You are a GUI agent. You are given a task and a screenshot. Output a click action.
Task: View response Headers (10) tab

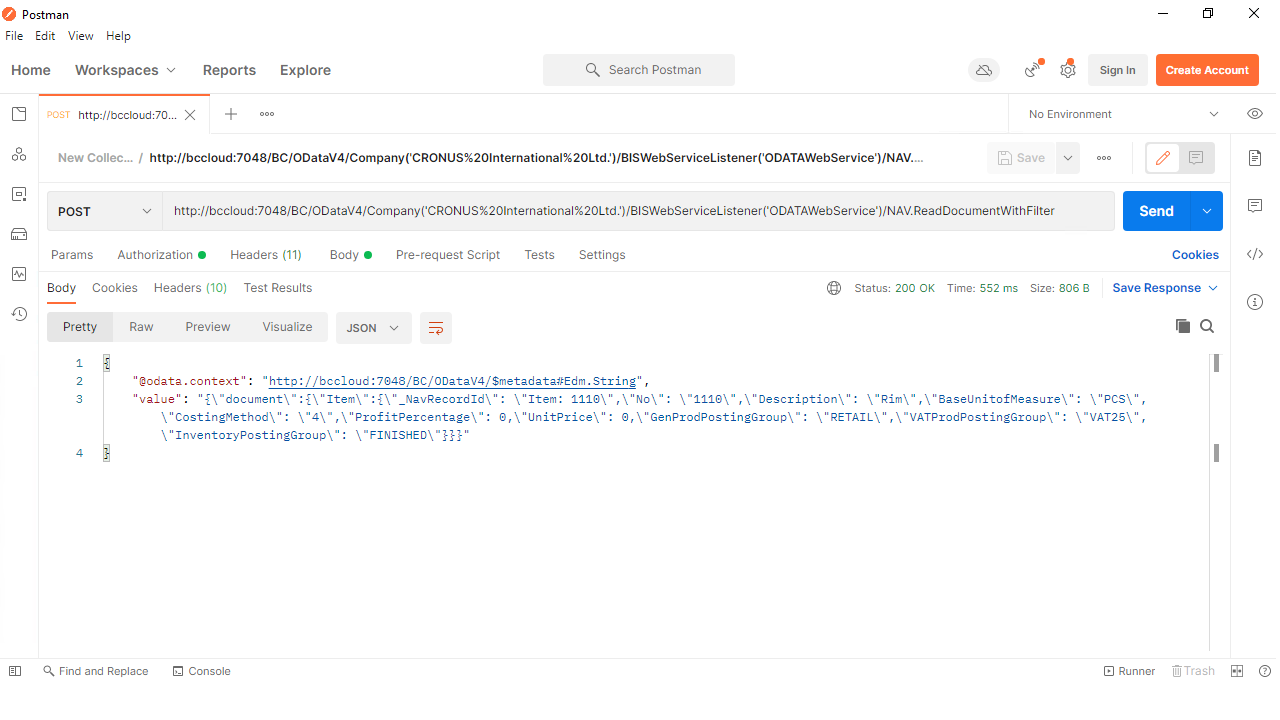click(190, 288)
